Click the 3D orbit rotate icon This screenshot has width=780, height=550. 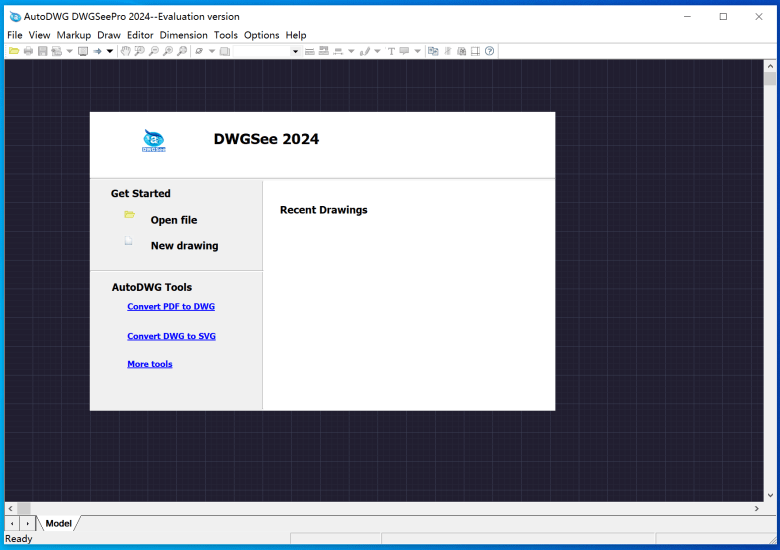[199, 51]
